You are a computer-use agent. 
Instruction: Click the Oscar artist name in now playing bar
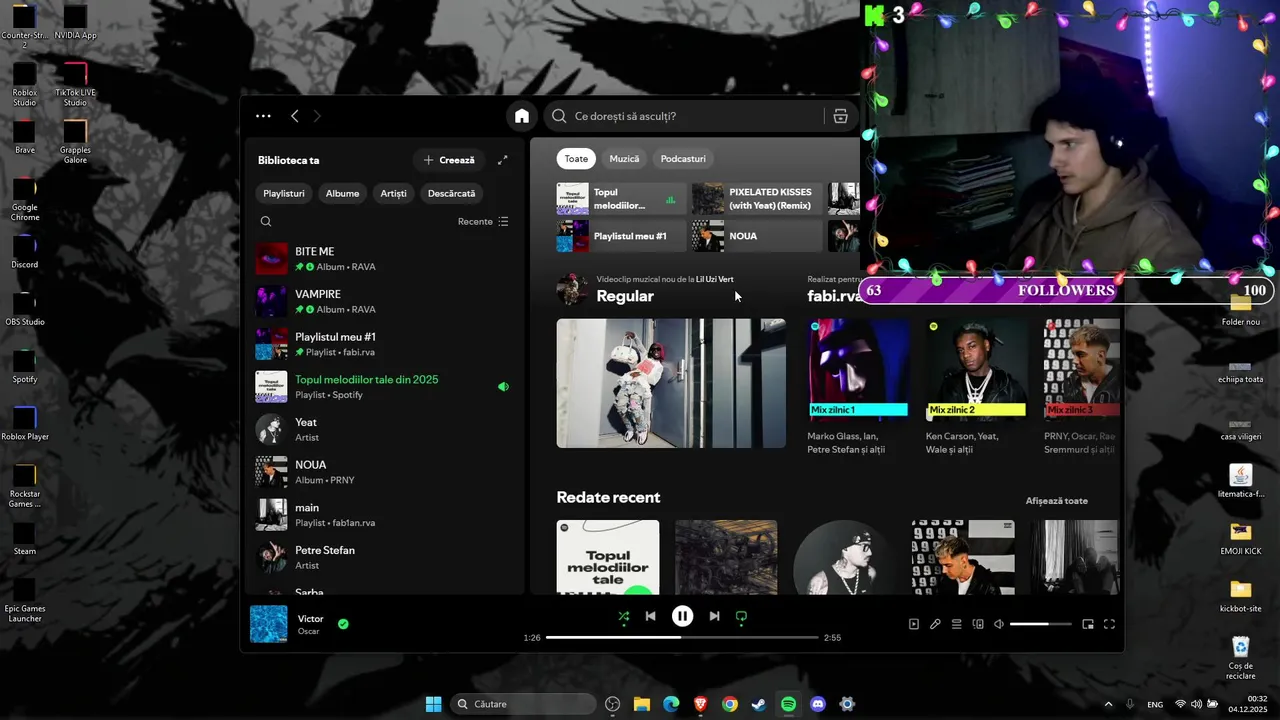tap(308, 631)
